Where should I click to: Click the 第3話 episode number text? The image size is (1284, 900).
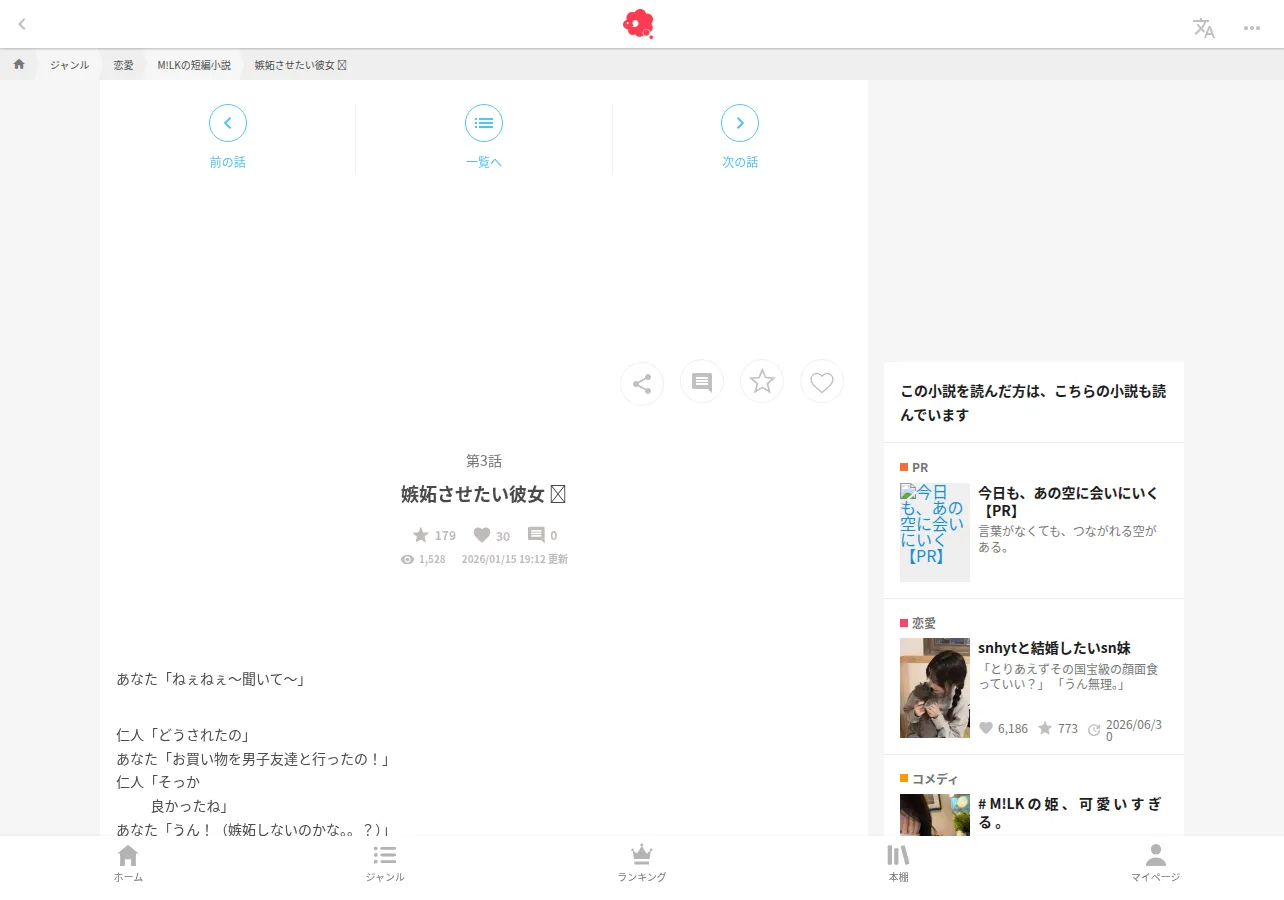(x=484, y=461)
